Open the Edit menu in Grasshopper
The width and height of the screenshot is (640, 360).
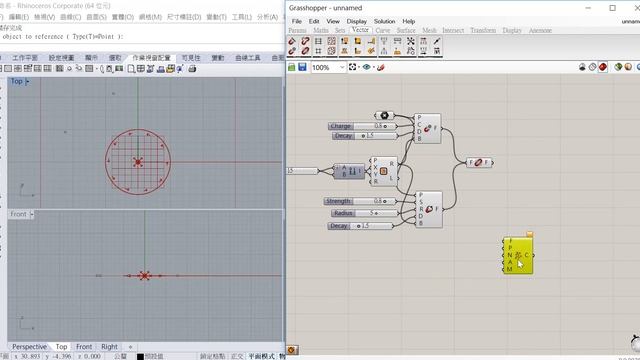pyautogui.click(x=314, y=21)
